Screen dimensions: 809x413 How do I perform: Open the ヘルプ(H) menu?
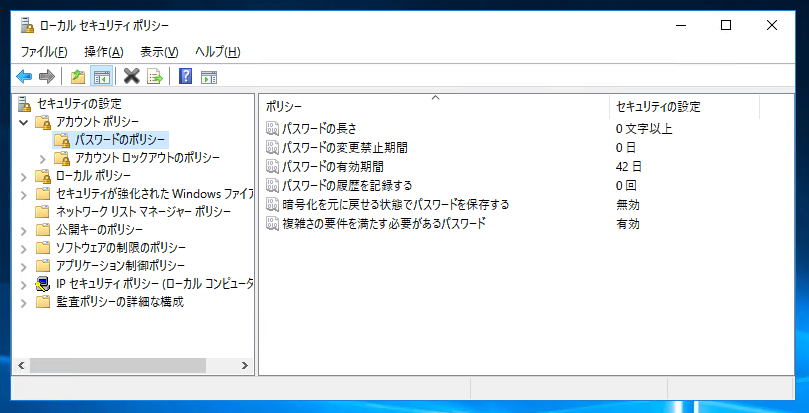[x=217, y=52]
